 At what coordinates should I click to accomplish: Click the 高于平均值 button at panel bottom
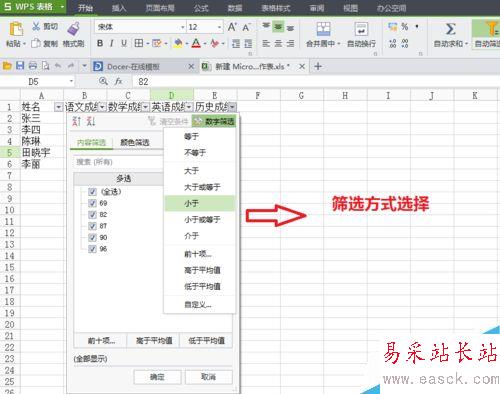pos(154,341)
